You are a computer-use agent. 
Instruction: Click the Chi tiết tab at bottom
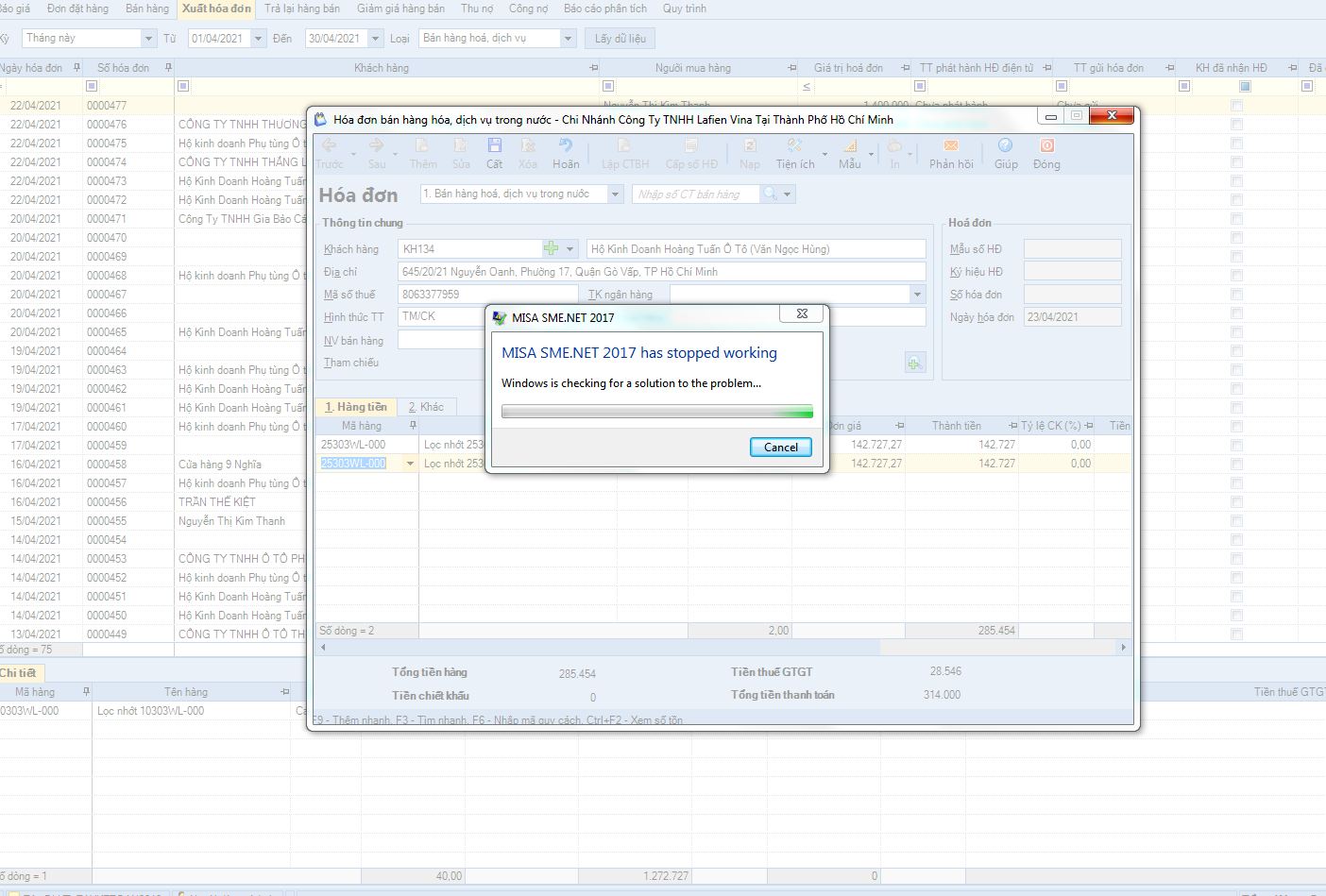pyautogui.click(x=18, y=673)
